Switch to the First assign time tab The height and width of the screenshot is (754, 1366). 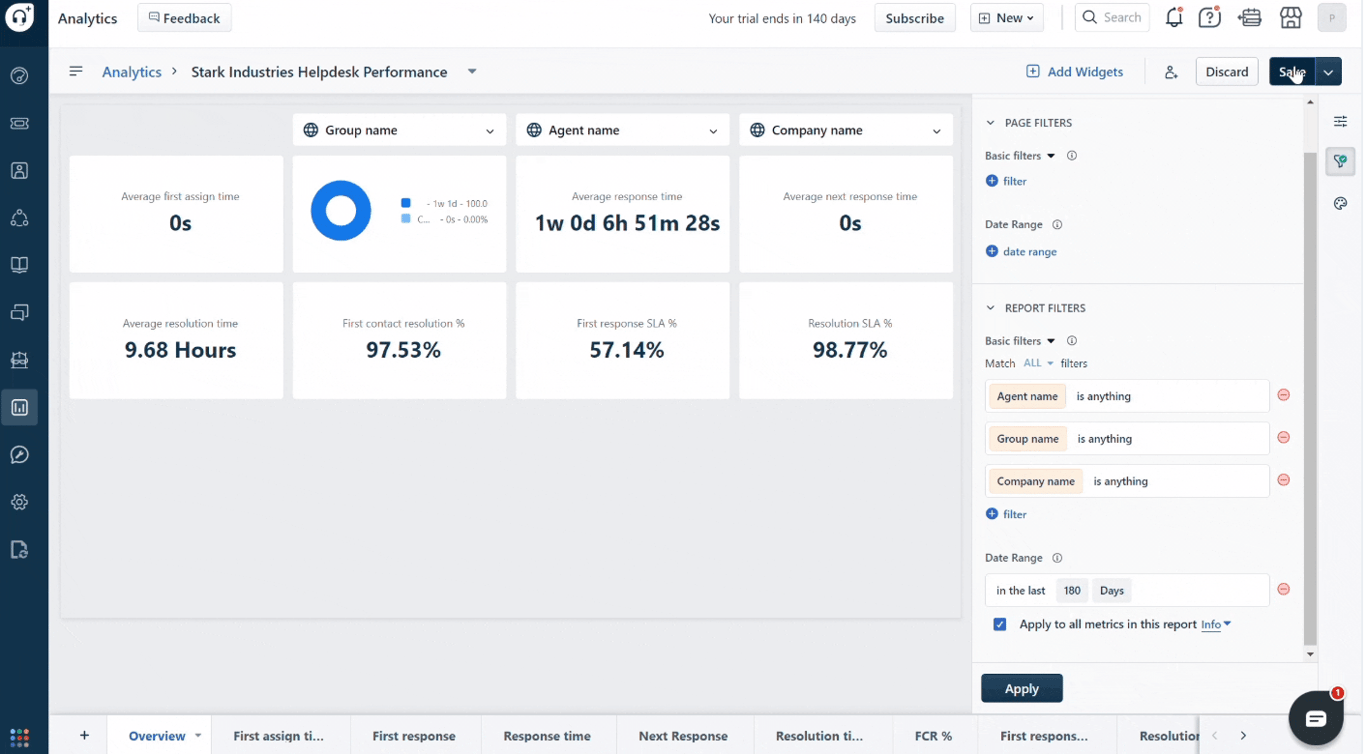click(x=279, y=736)
